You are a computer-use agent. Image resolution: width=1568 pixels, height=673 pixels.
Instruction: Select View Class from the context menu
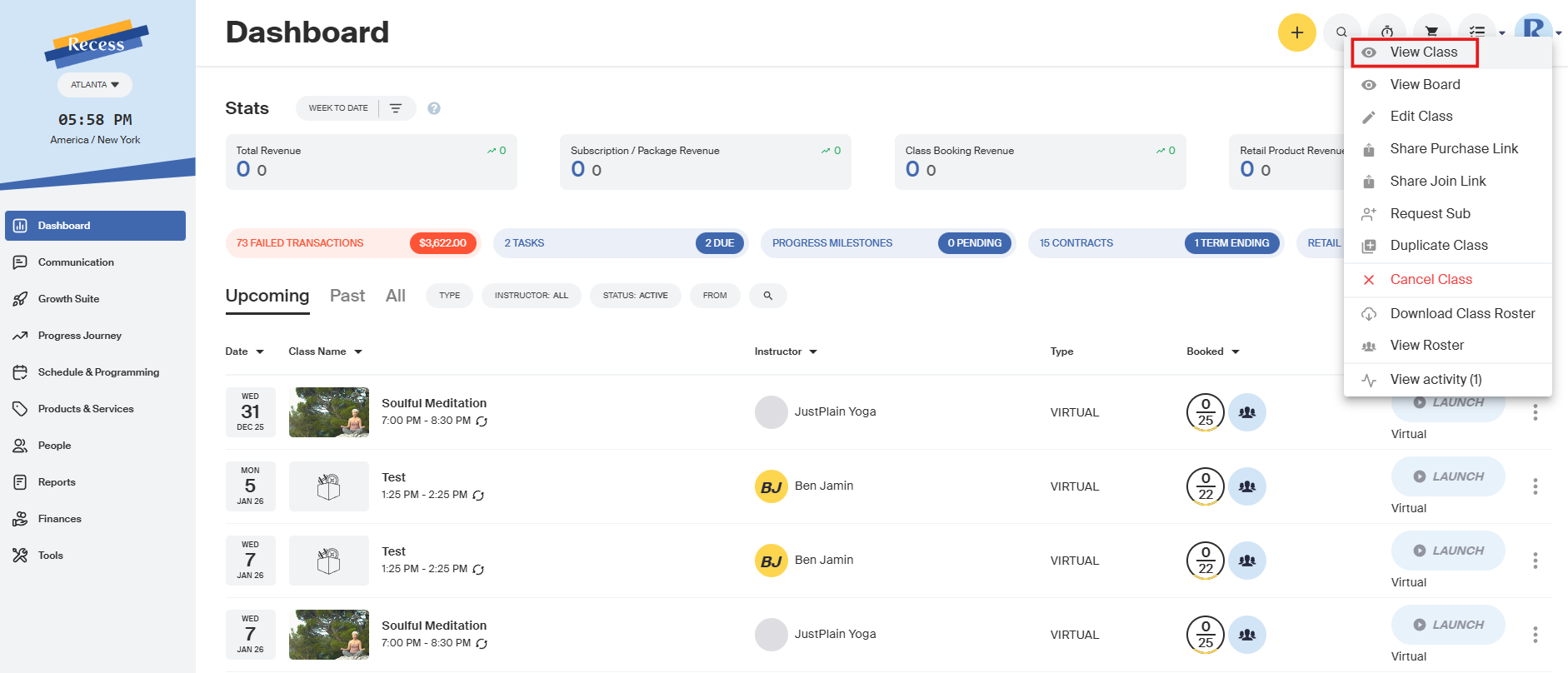click(x=1423, y=52)
